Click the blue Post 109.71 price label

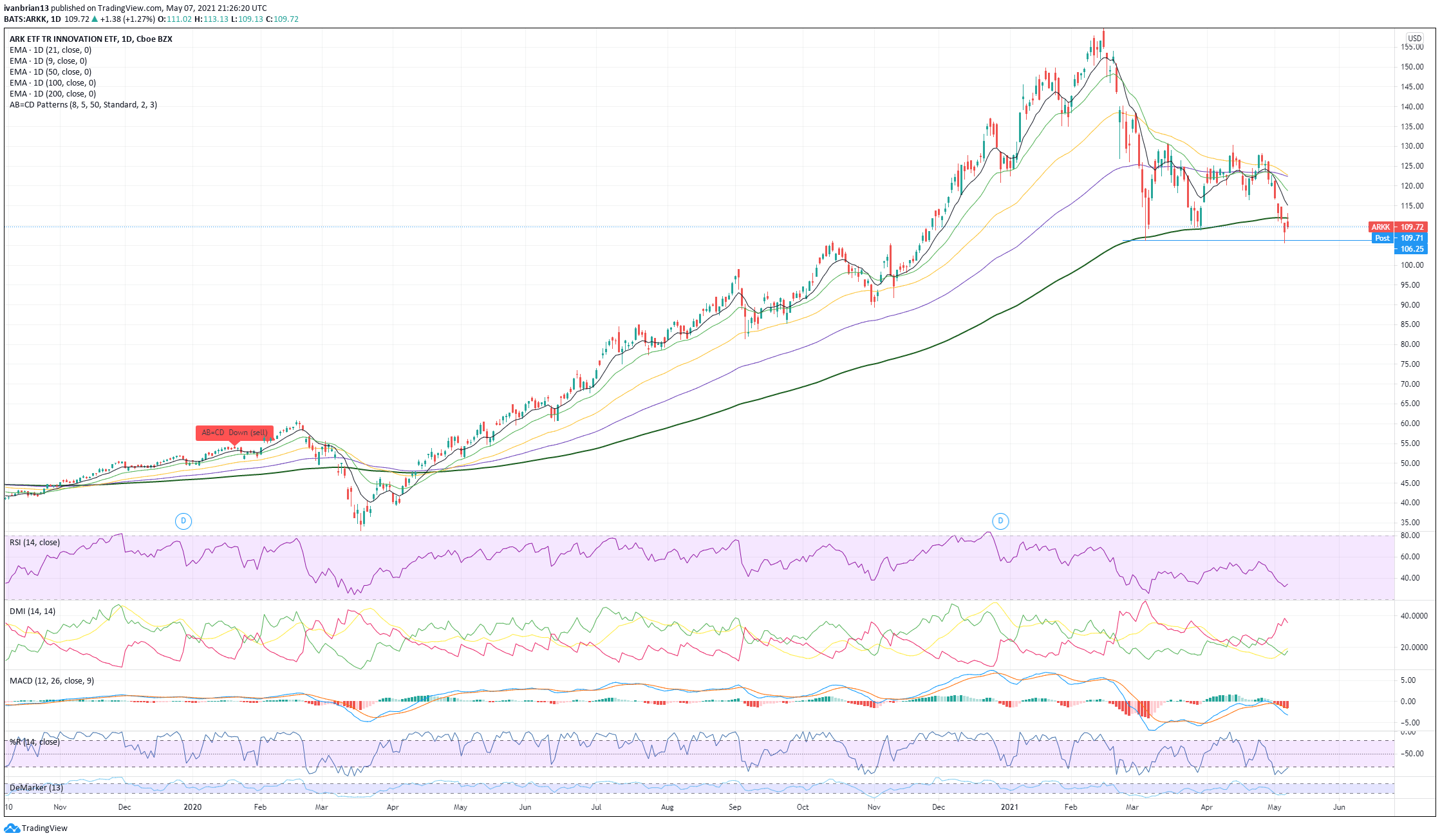tap(1400, 238)
